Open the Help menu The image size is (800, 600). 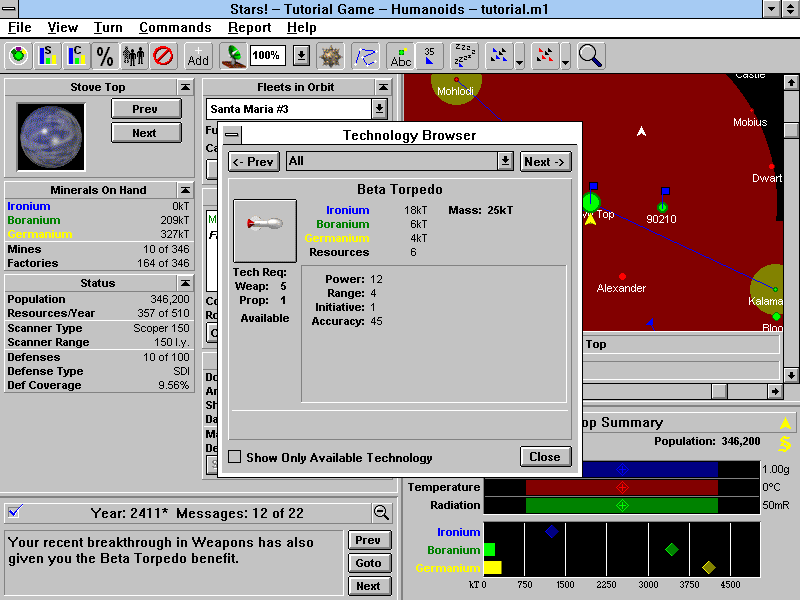pyautogui.click(x=302, y=28)
